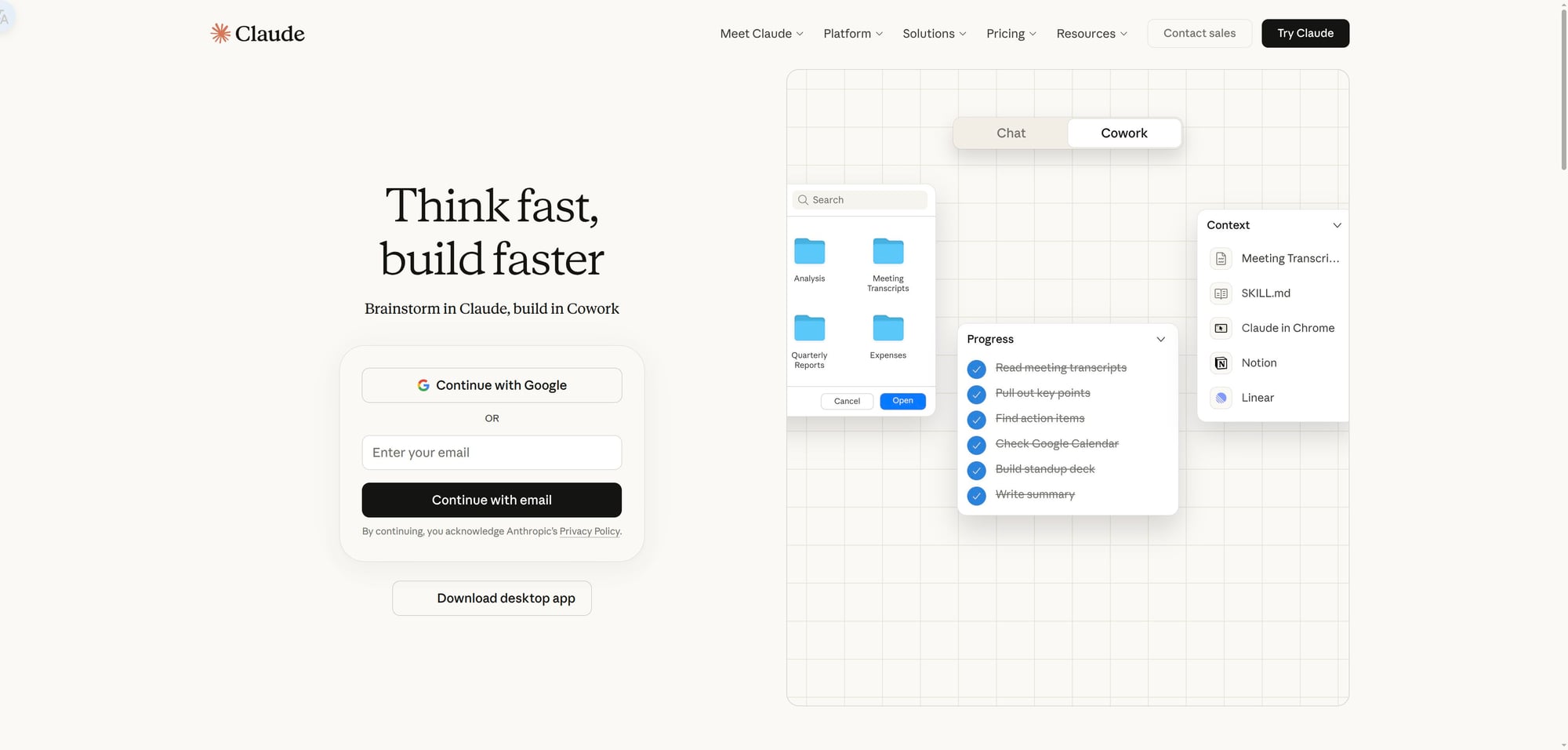Screen dimensions: 1568x750
Task: Collapse the Context panel chevron
Action: pos(1337,225)
